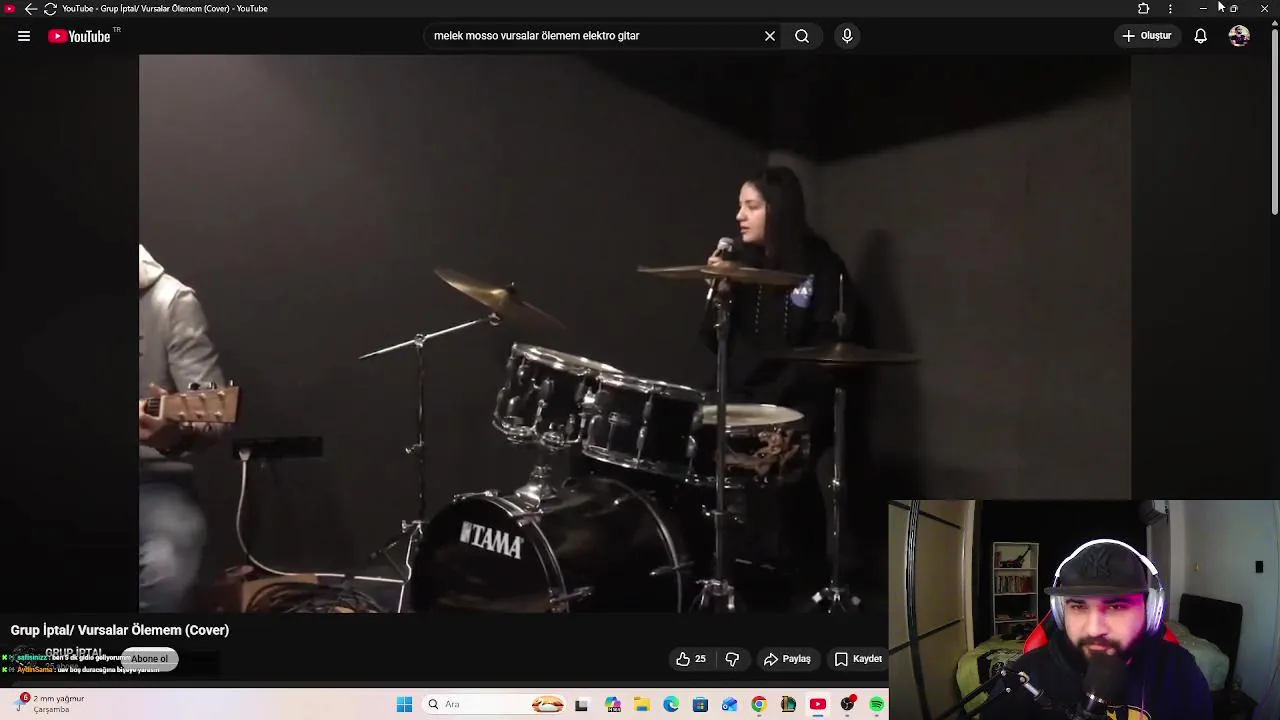Switch to Google Chrome in taskbar

click(x=759, y=705)
